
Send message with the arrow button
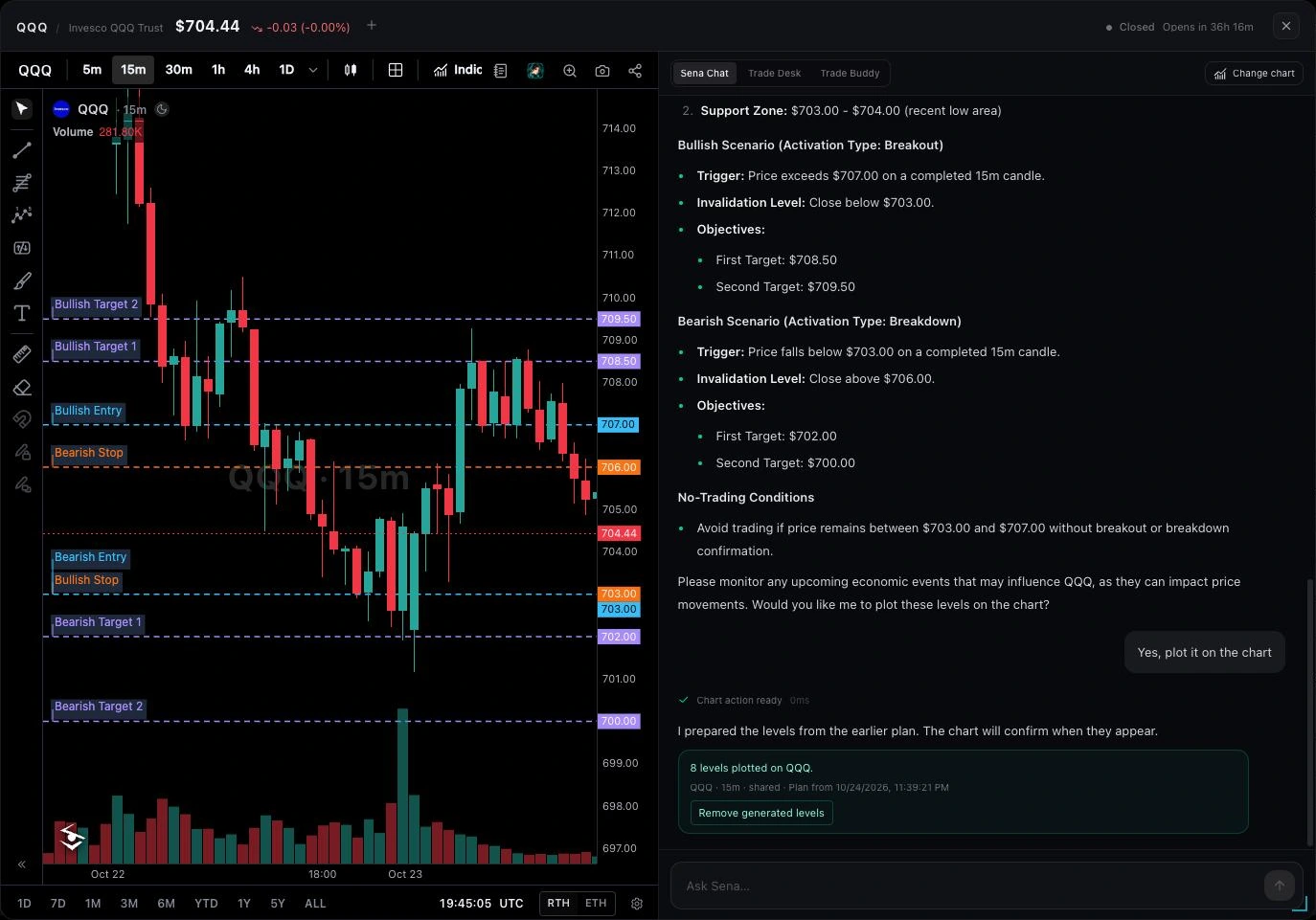pos(1279,886)
